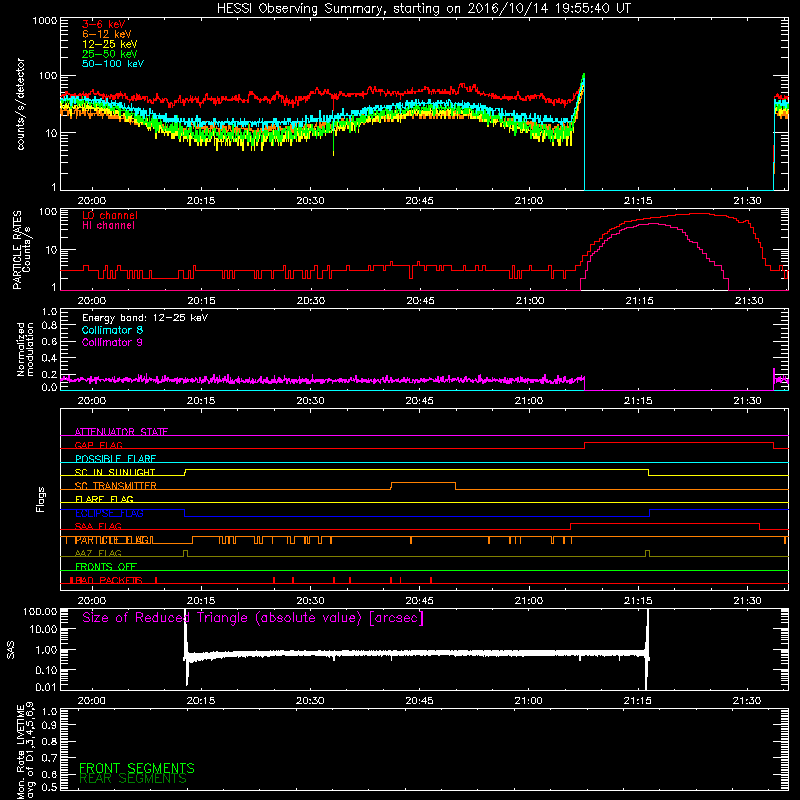Click the 20:45 tick under the modulation plot
This screenshot has height=800, width=800.
pos(419,401)
